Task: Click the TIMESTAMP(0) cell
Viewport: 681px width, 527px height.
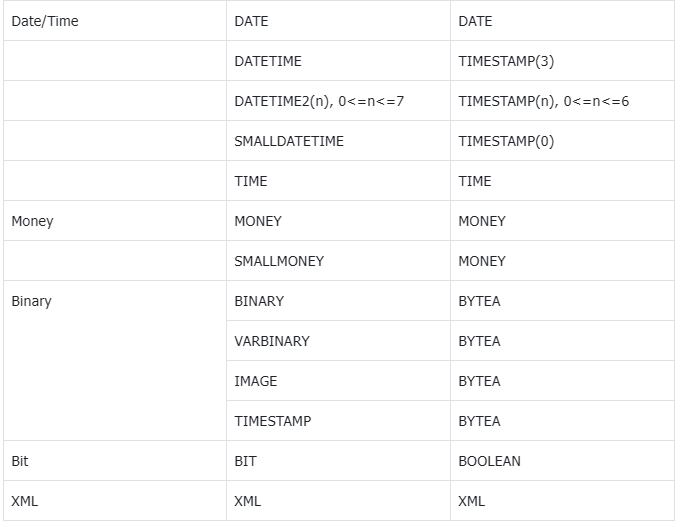Action: point(506,141)
